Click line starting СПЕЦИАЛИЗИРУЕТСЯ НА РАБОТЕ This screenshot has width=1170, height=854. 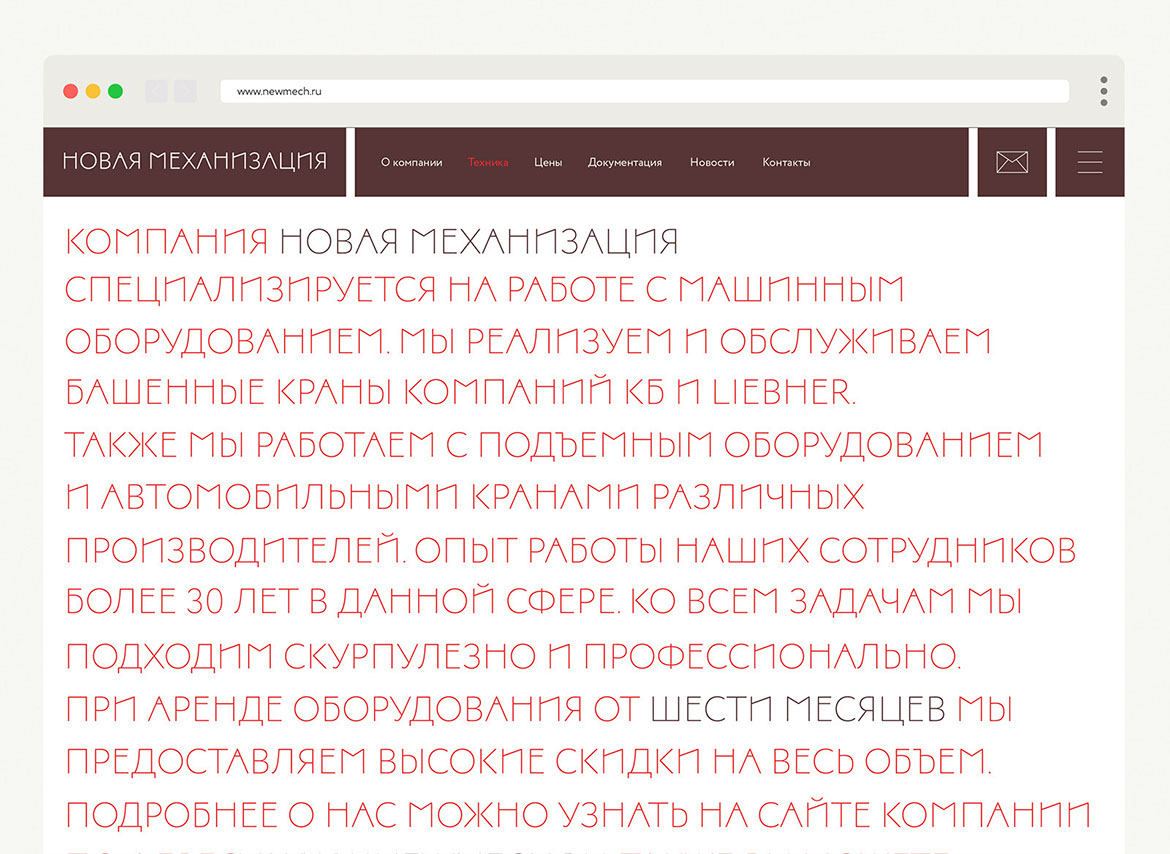(485, 289)
